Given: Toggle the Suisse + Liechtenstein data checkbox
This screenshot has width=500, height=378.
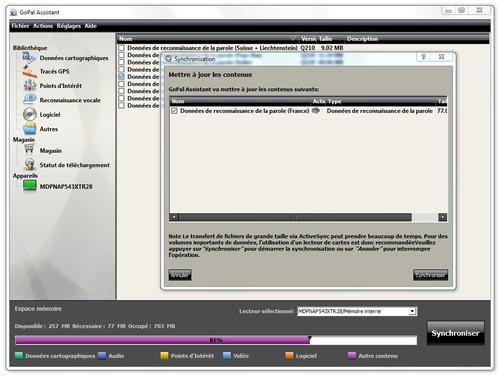Looking at the screenshot, I should (x=122, y=48).
